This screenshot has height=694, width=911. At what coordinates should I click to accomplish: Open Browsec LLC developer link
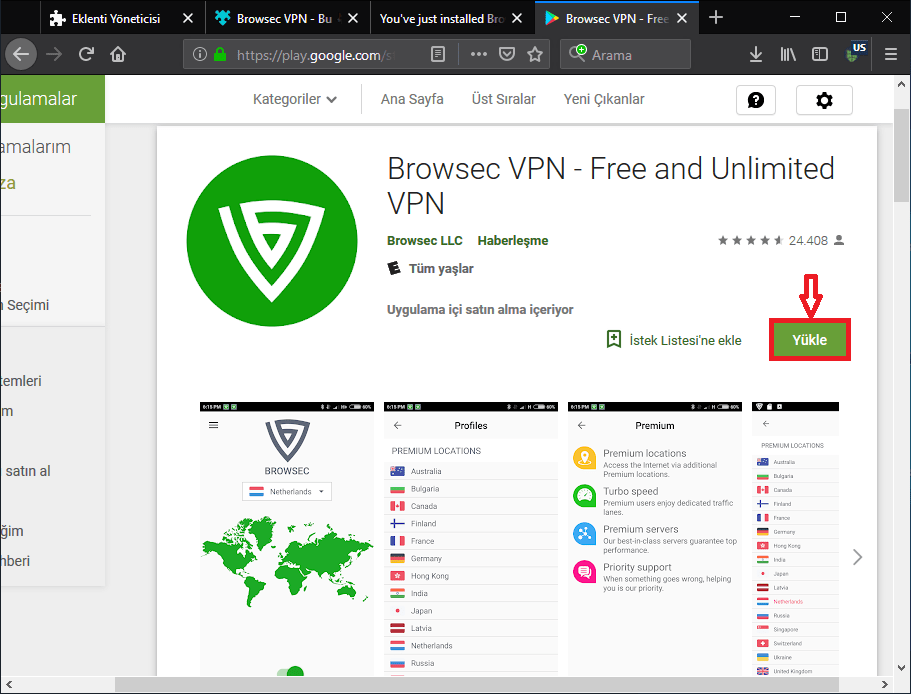click(425, 240)
